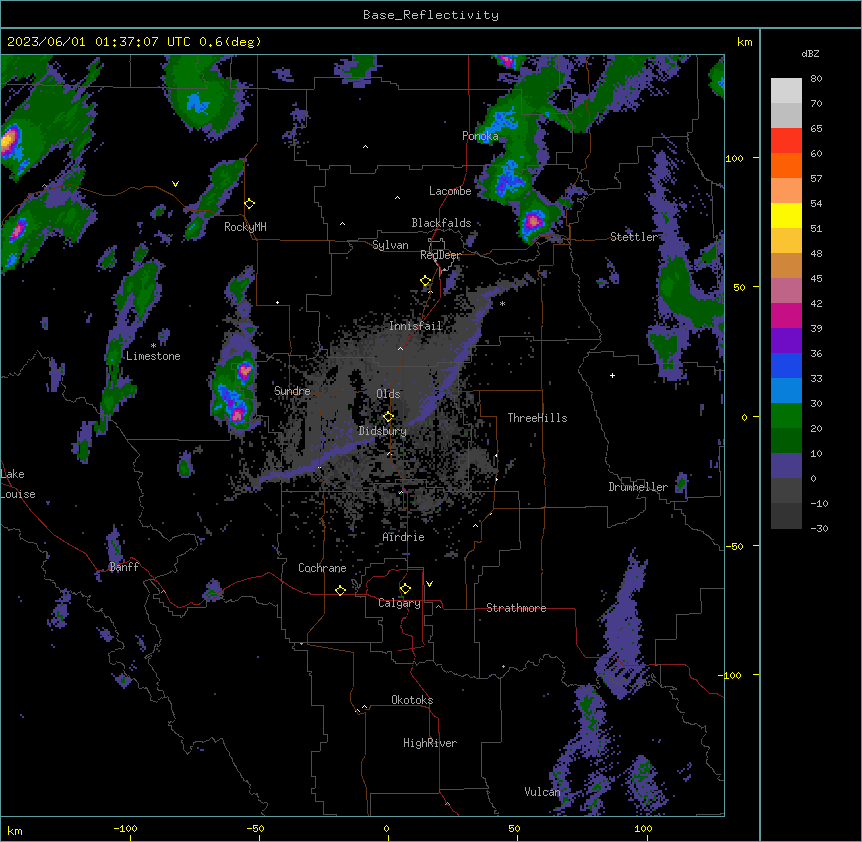The image size is (862, 842).
Task: Click the Cochrane town label
Action: [x=322, y=568]
